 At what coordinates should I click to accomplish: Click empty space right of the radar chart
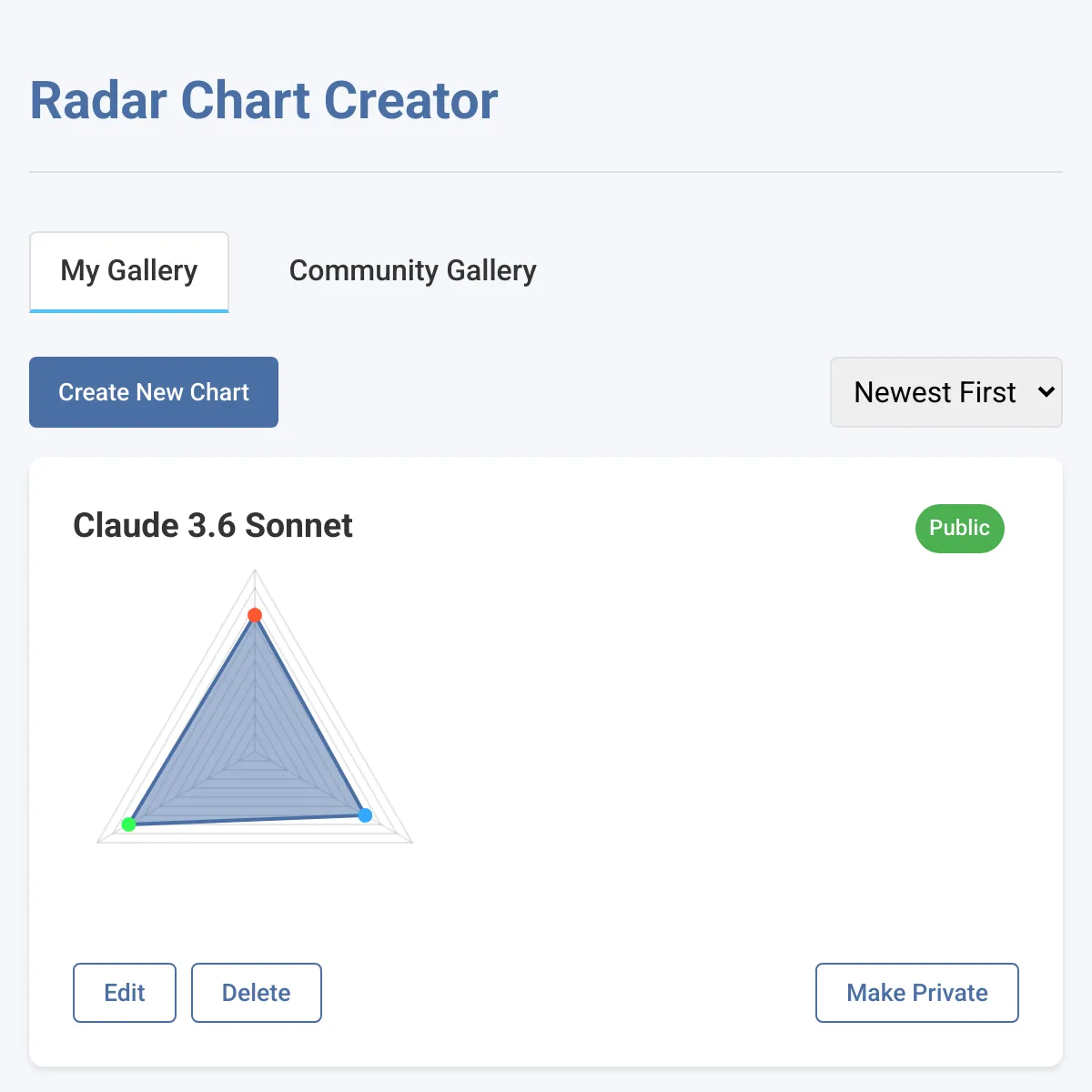coord(682,728)
